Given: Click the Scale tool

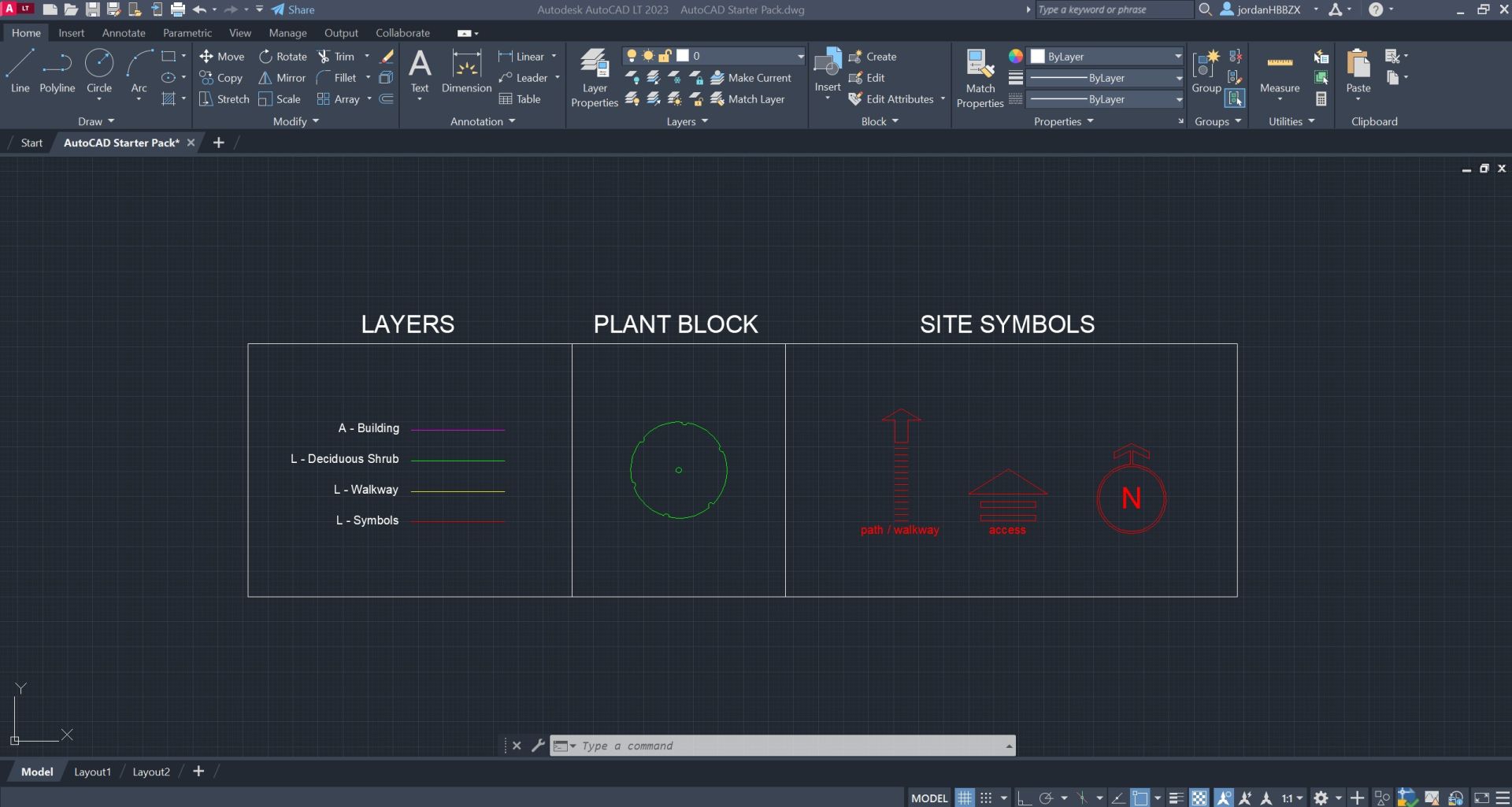Looking at the screenshot, I should point(280,99).
